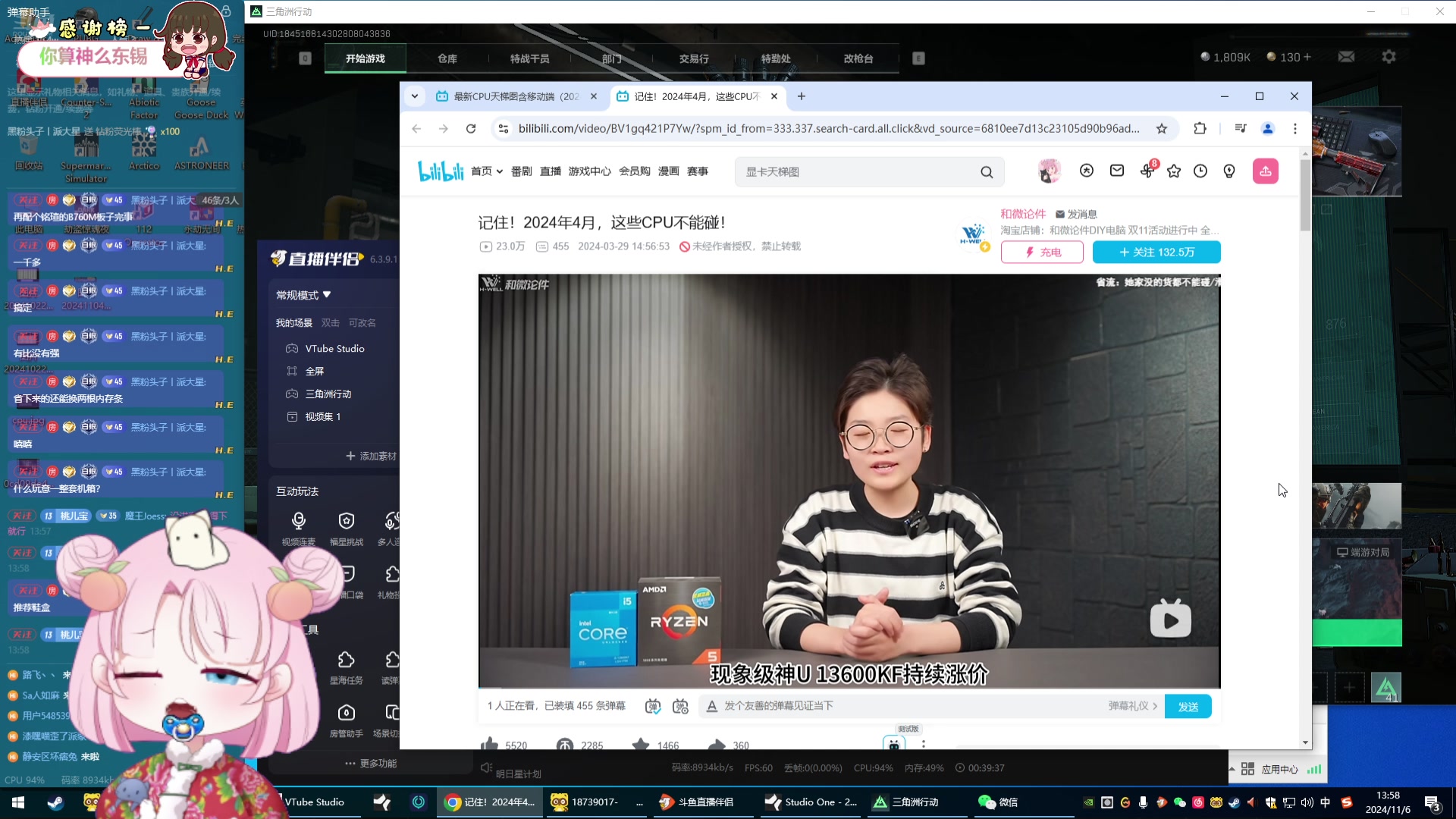Click 视频连麦 microphone icon in 直播伴侣
The height and width of the screenshot is (819, 1456).
tap(299, 521)
